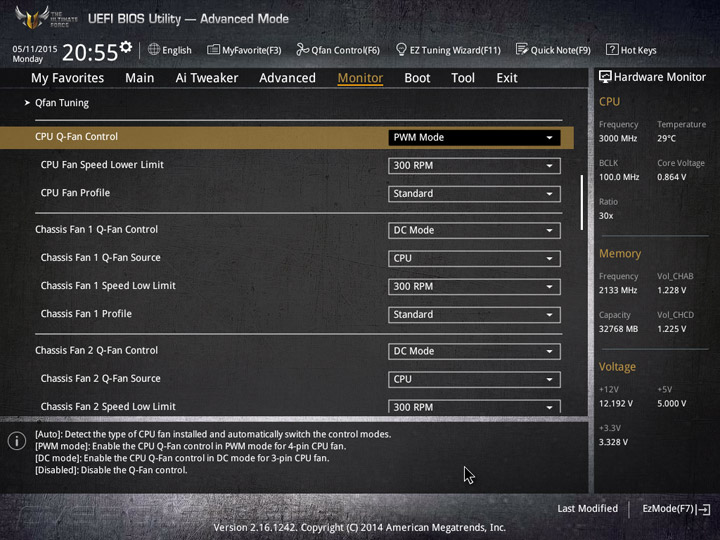Show the Hot Keys list
720x540 pixels.
coord(638,50)
